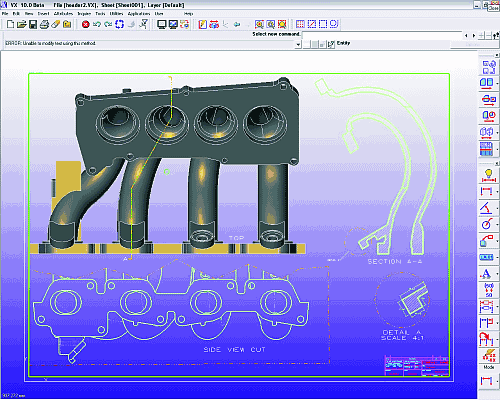
Task: Click the middle zoom magnifier icon
Action: [271, 24]
